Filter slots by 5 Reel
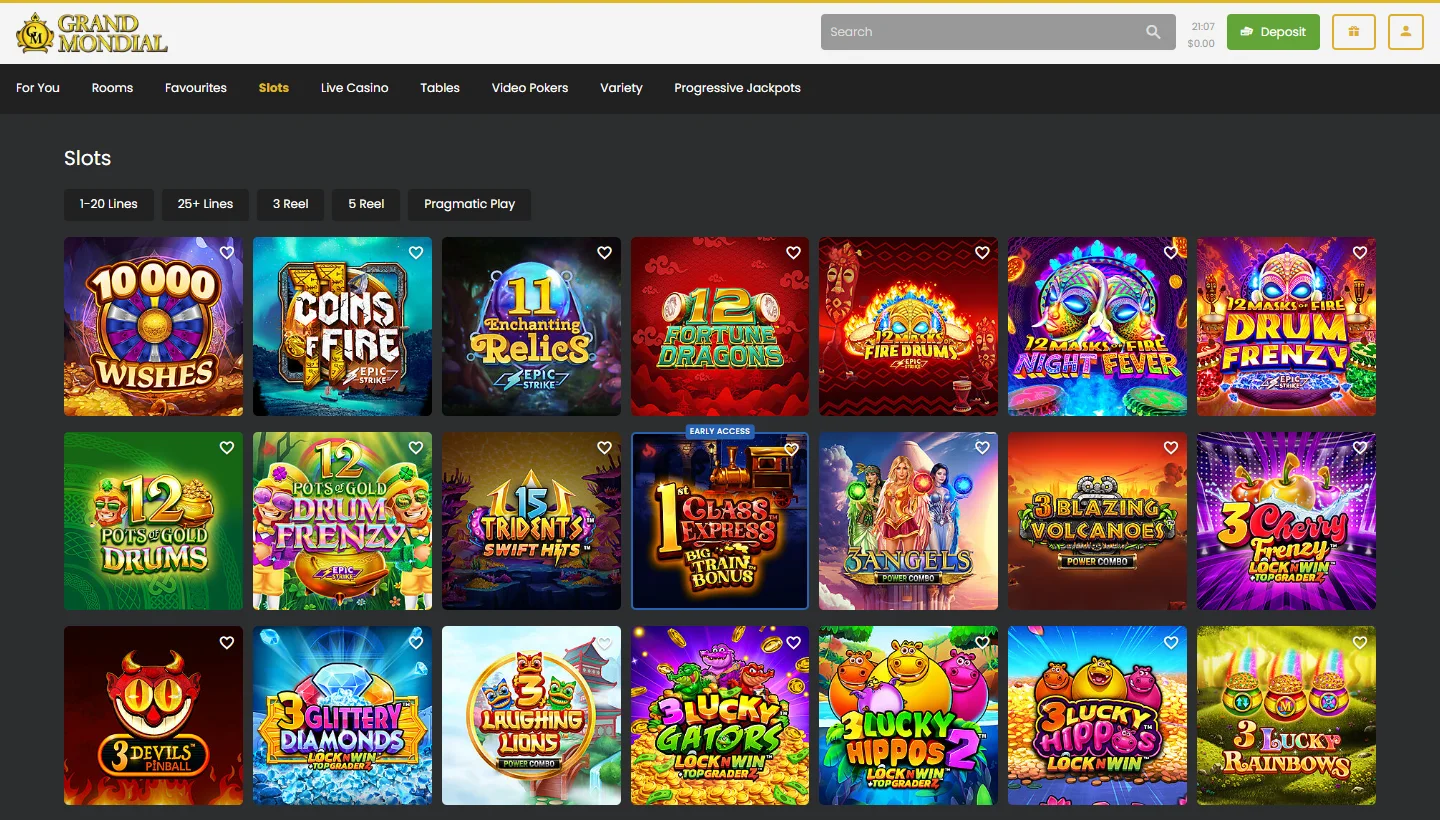The image size is (1440, 820). click(x=367, y=204)
